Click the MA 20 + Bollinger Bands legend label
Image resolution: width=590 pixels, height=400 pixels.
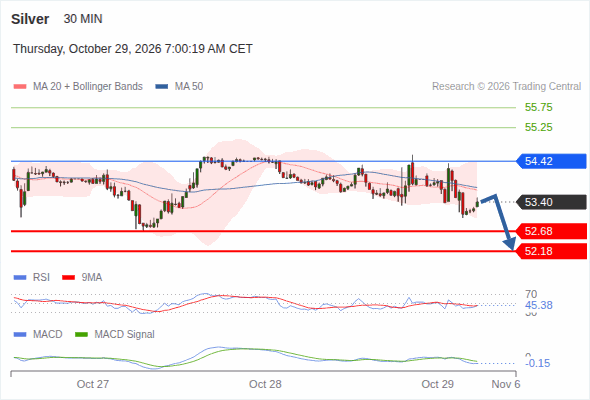point(88,87)
